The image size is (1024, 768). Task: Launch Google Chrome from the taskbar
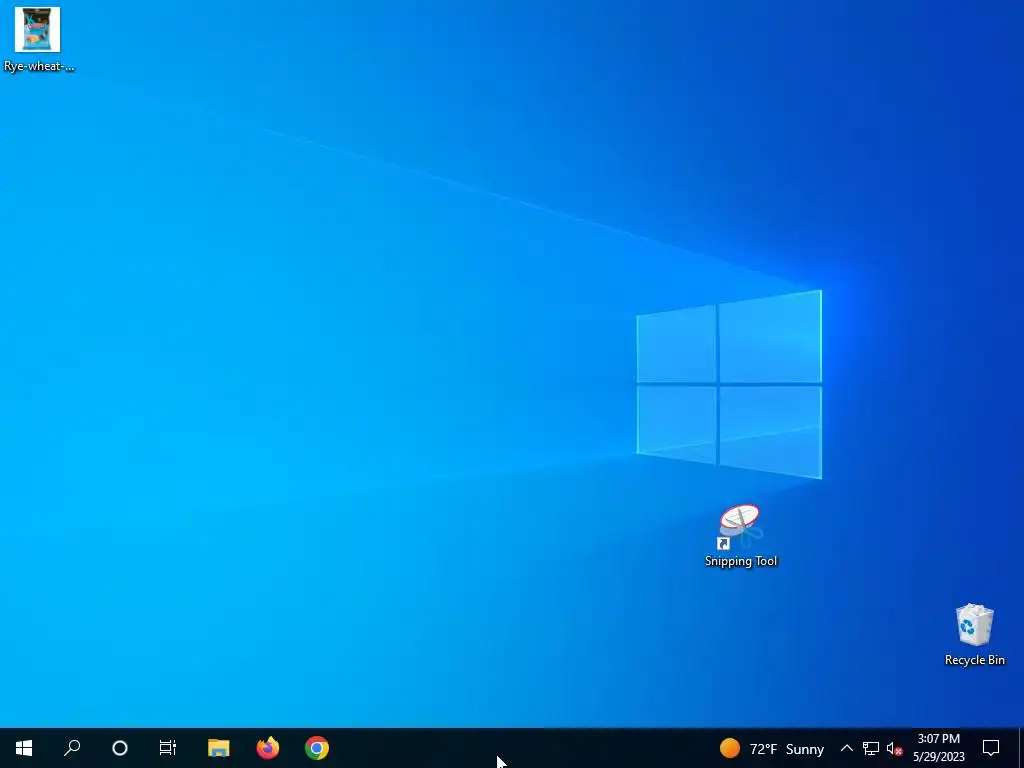(x=317, y=748)
